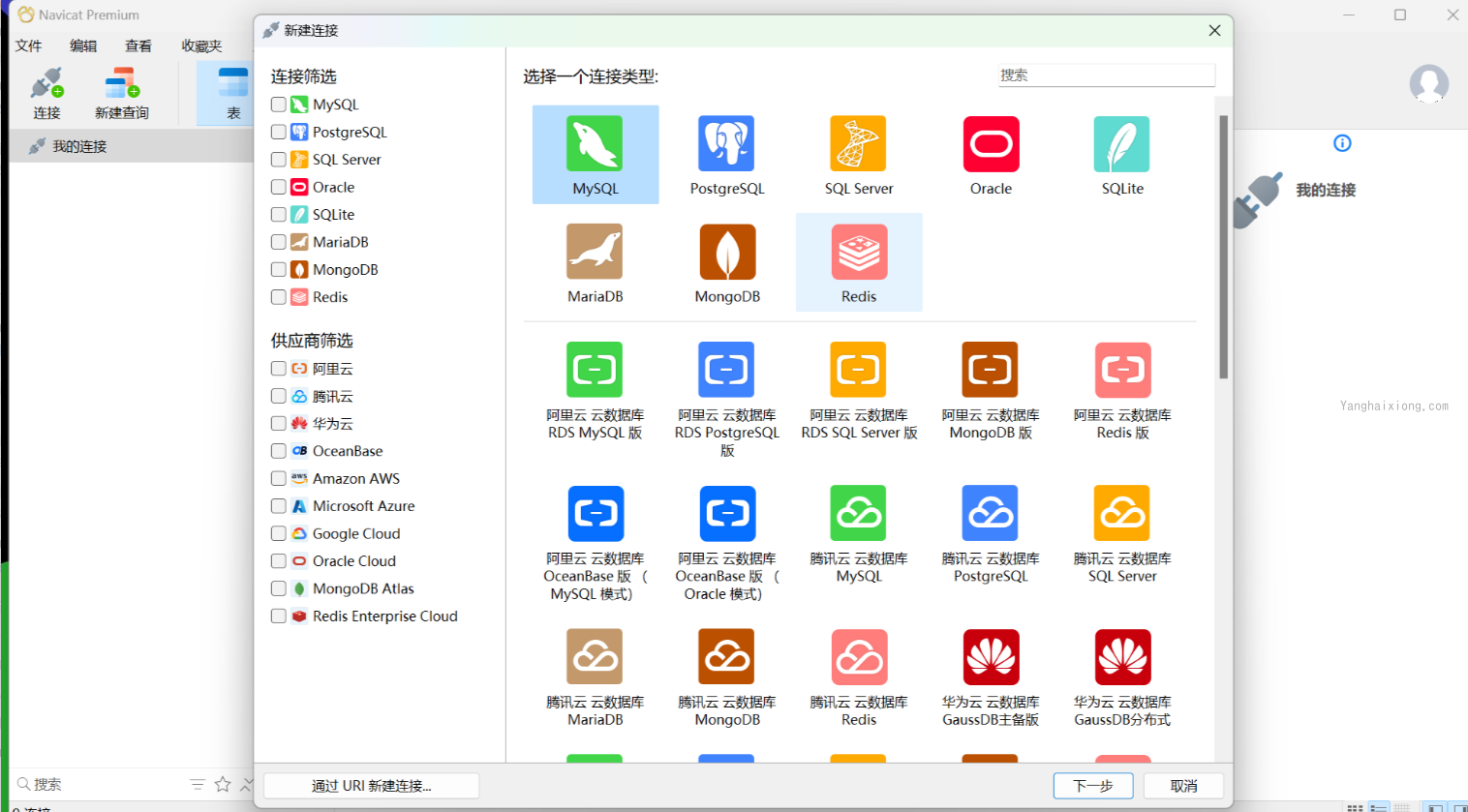The image size is (1468, 812).
Task: Select the MariaDB seal icon
Action: 595,252
